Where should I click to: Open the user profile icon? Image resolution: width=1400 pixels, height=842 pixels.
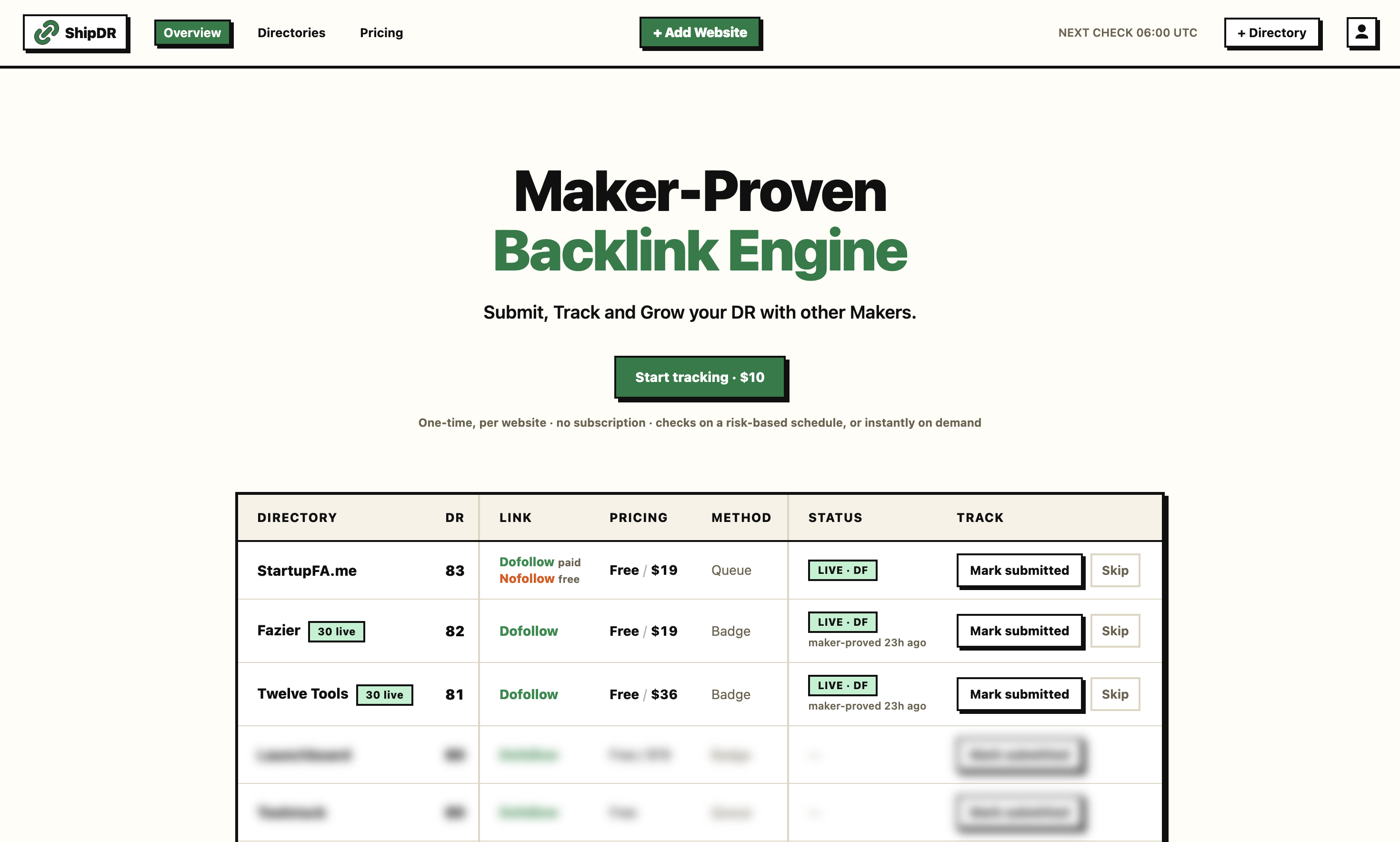(x=1361, y=32)
